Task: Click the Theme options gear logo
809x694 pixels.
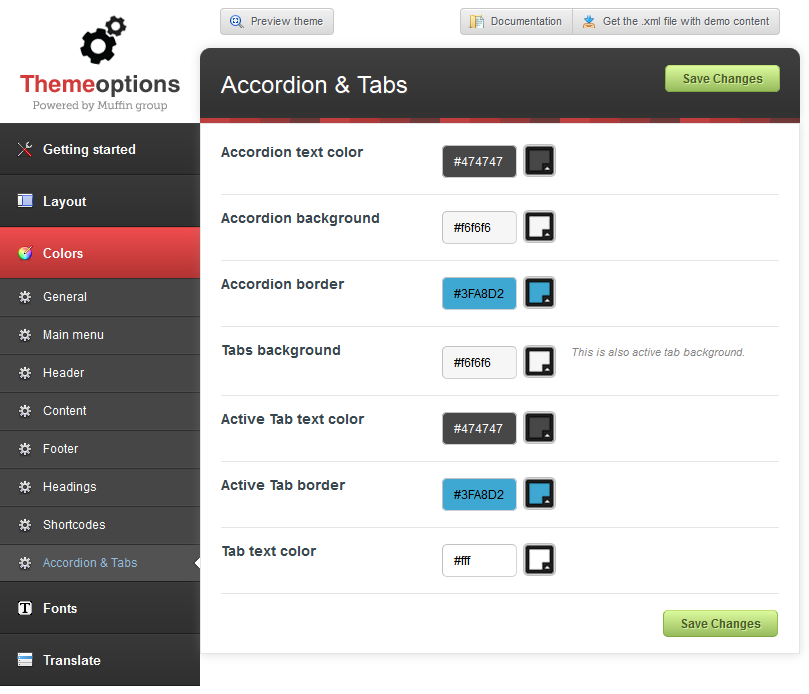Action: [x=103, y=43]
